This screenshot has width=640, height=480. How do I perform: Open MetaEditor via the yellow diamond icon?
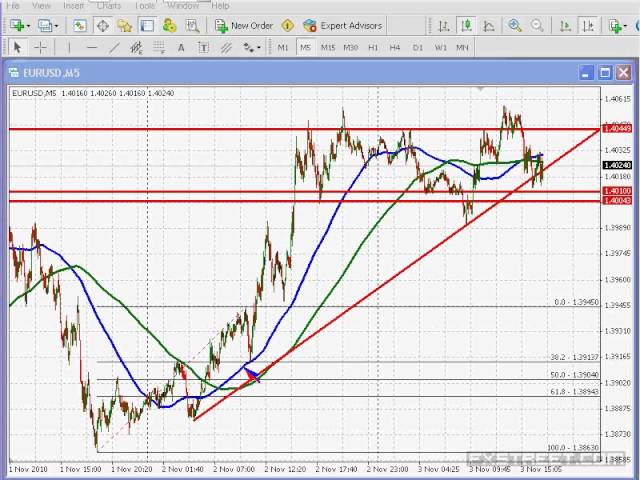pos(288,26)
